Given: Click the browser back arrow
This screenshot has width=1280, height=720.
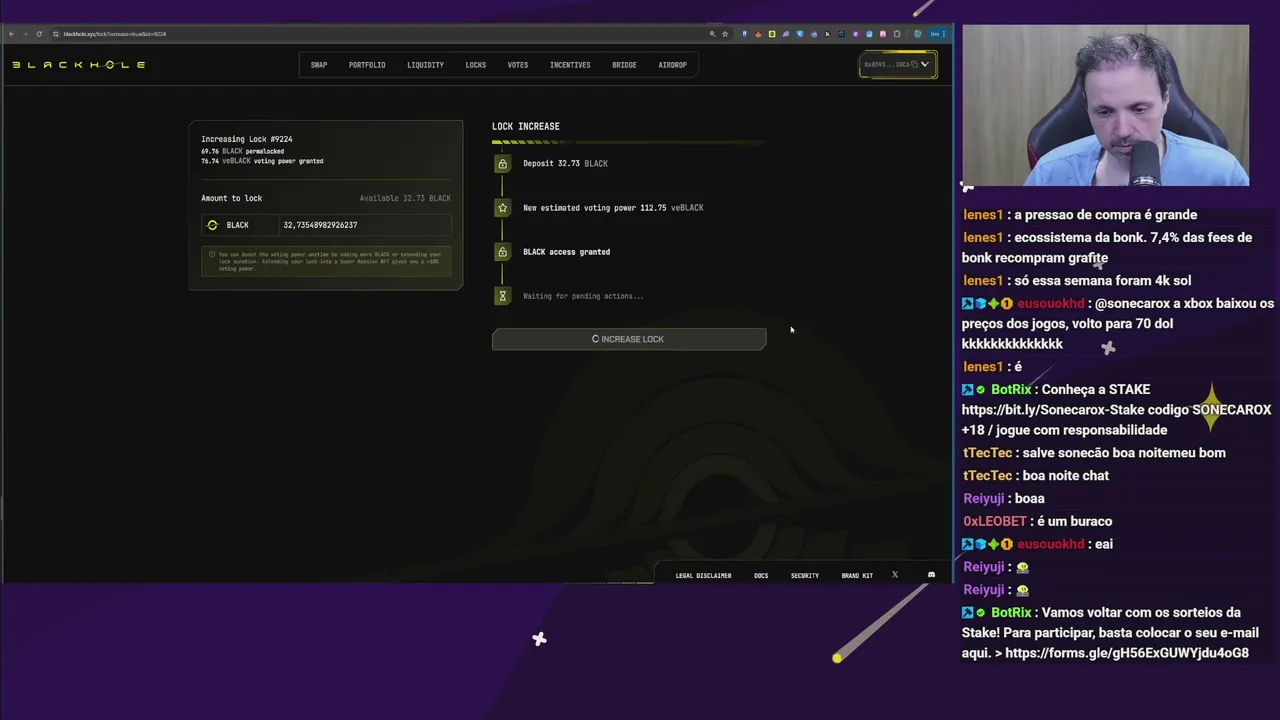Looking at the screenshot, I should coord(12,34).
